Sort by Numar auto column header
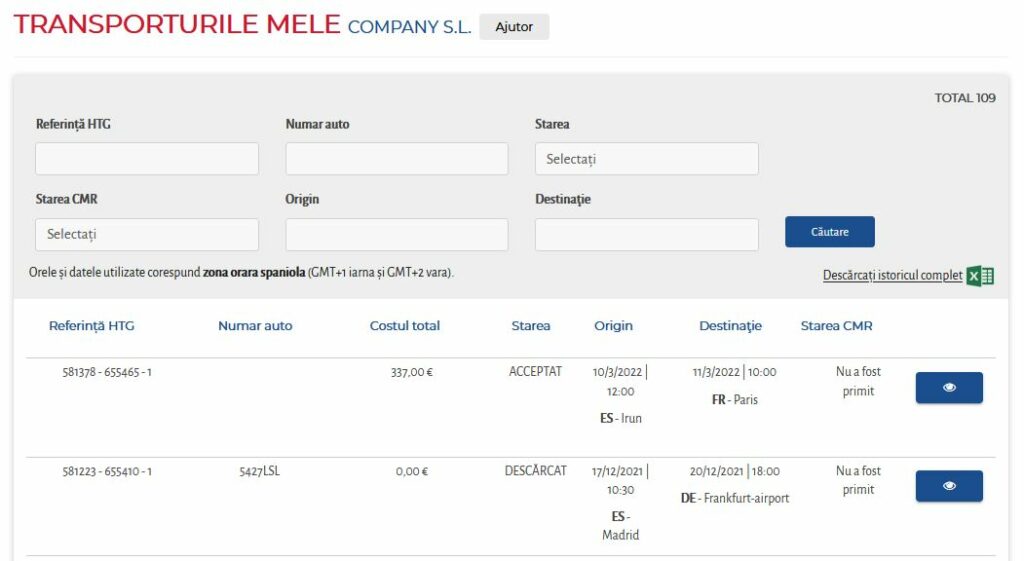 255,326
